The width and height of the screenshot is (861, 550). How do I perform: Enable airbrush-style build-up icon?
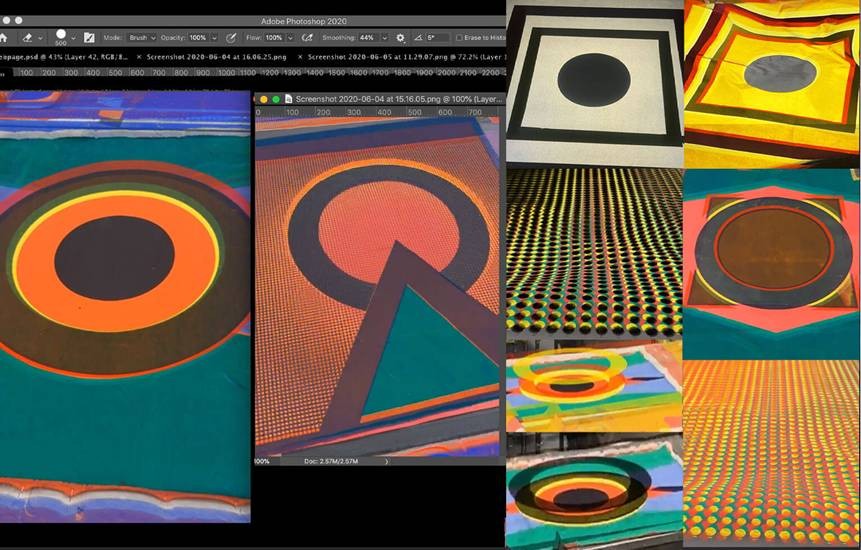(305, 38)
